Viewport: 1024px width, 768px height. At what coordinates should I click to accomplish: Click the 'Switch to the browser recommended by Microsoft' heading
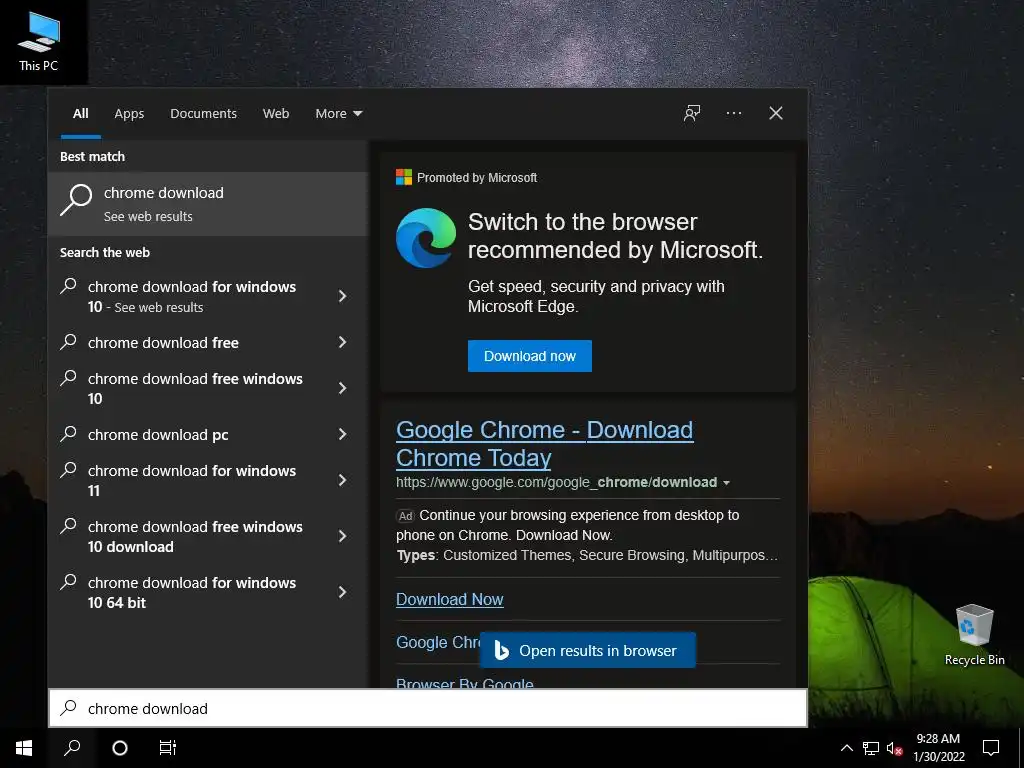615,236
